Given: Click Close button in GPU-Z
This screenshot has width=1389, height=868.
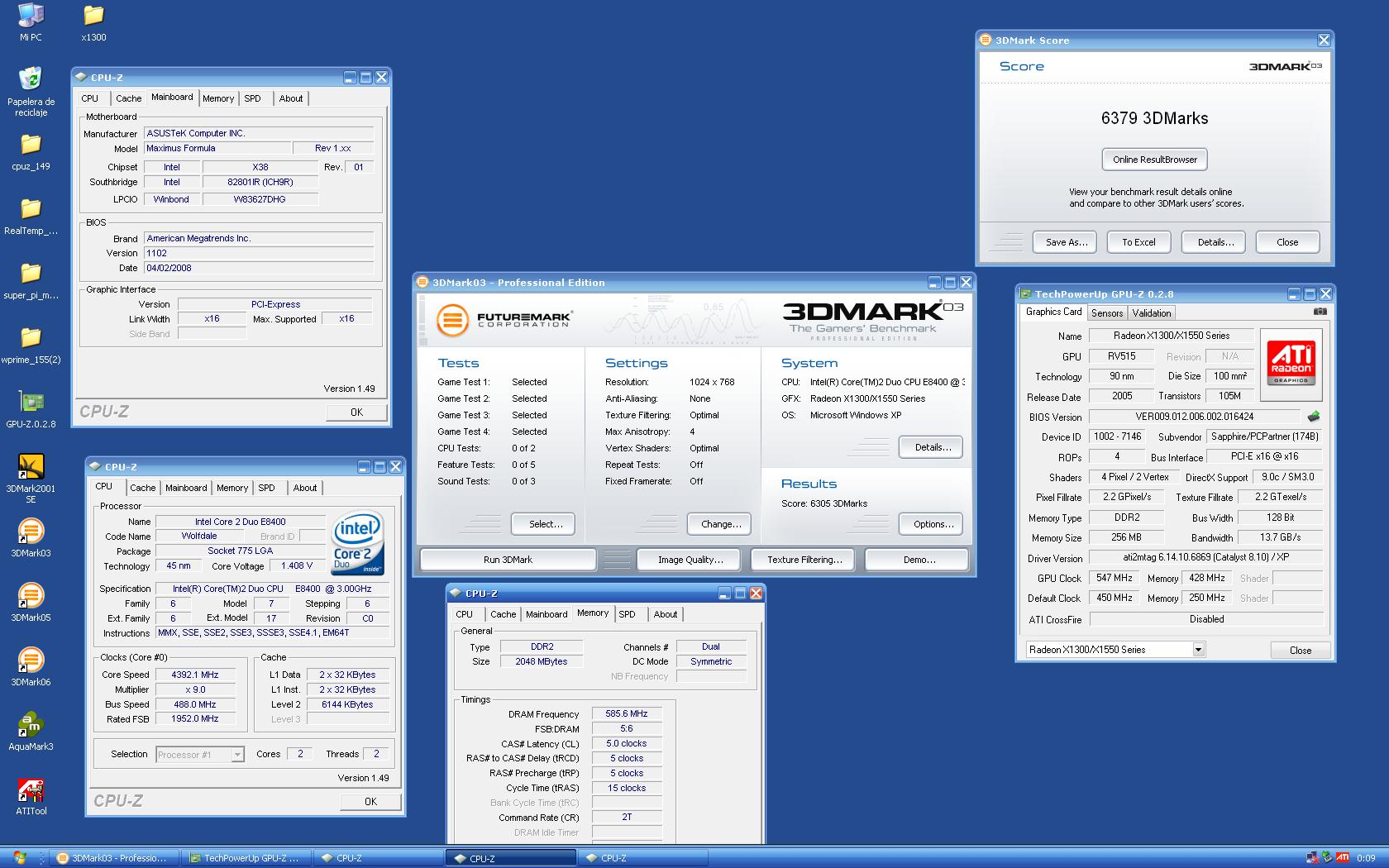Looking at the screenshot, I should 1300,651.
